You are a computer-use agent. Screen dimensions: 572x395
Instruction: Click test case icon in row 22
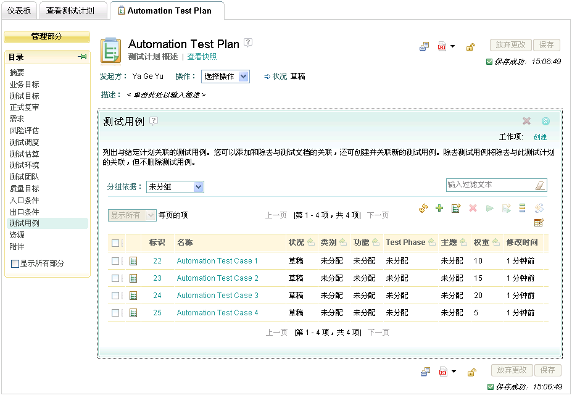point(133,261)
